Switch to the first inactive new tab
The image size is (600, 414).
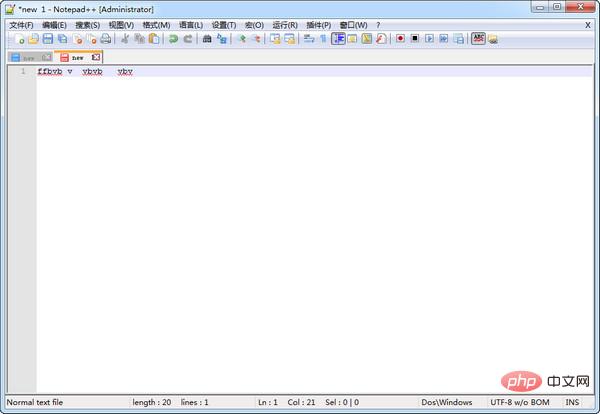tap(28, 57)
